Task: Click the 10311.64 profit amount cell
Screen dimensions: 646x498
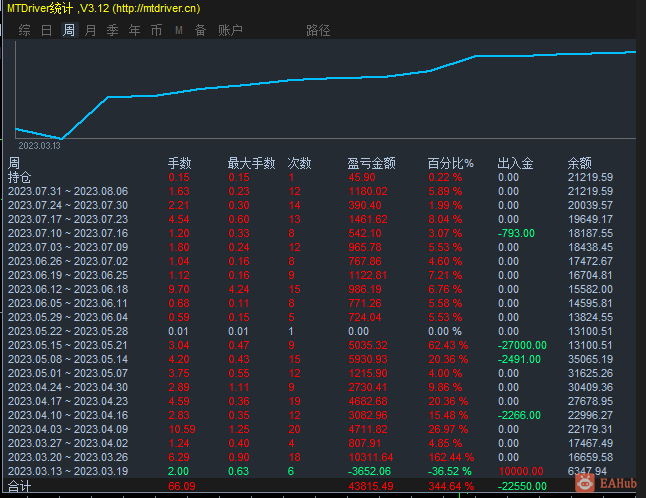Action: click(371, 458)
